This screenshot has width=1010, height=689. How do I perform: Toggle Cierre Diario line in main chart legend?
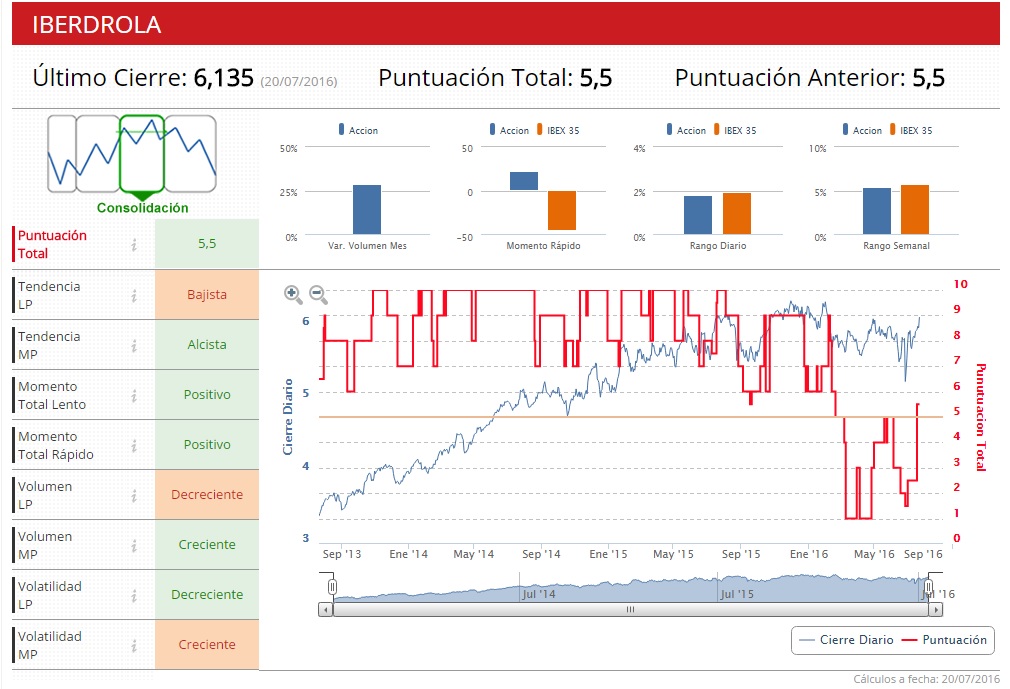coord(846,640)
